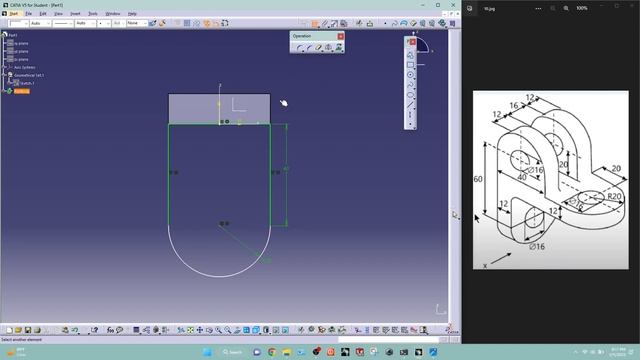Click the Formula f(x) icon
Viewport: 640px width, 360px height.
110,330
